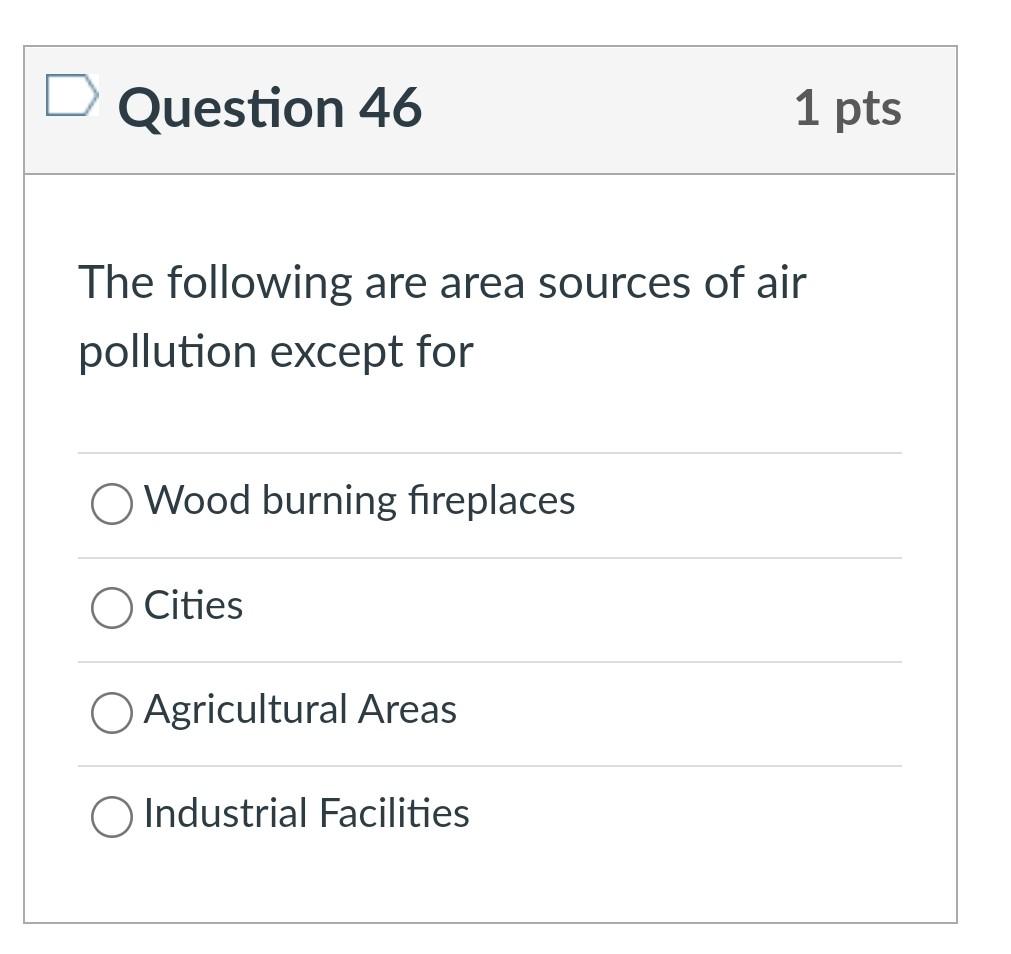Click the Agricultural Areas answer label text

300,710
